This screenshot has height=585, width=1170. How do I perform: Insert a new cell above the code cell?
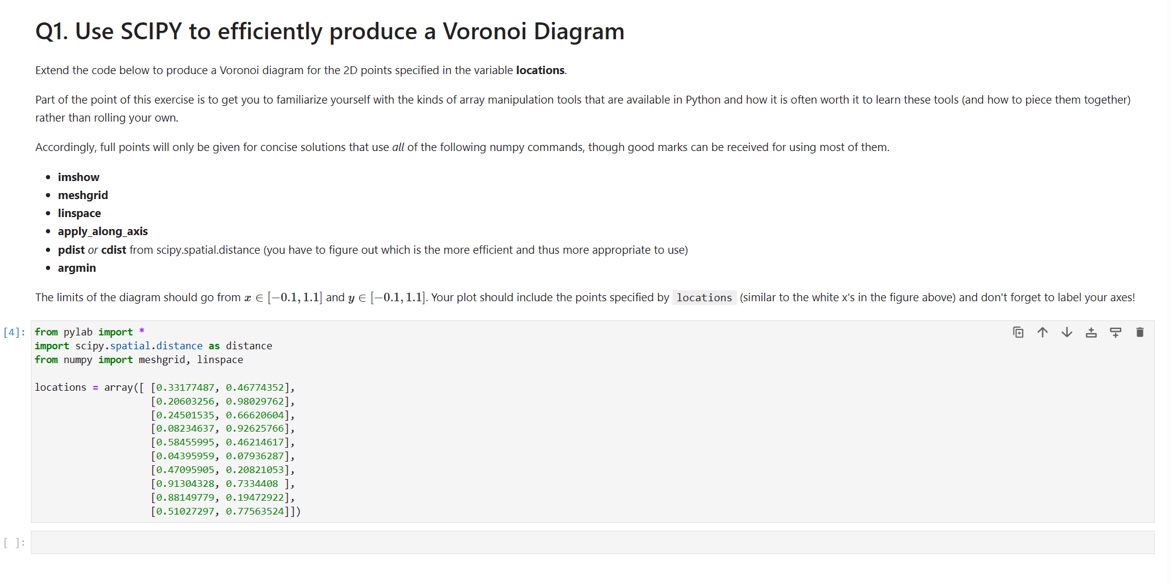pyautogui.click(x=1091, y=332)
